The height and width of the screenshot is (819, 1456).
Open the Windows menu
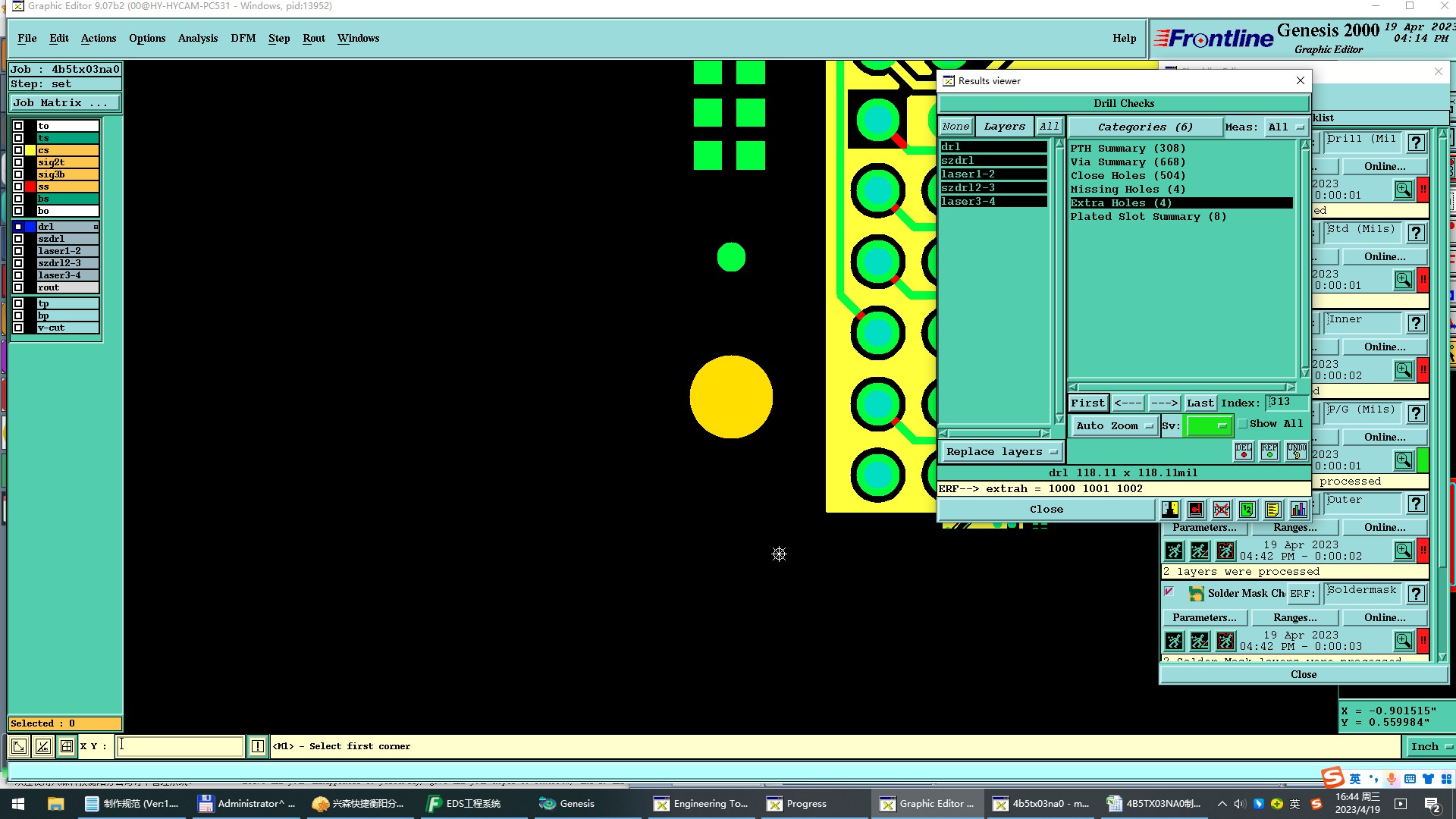click(x=358, y=39)
